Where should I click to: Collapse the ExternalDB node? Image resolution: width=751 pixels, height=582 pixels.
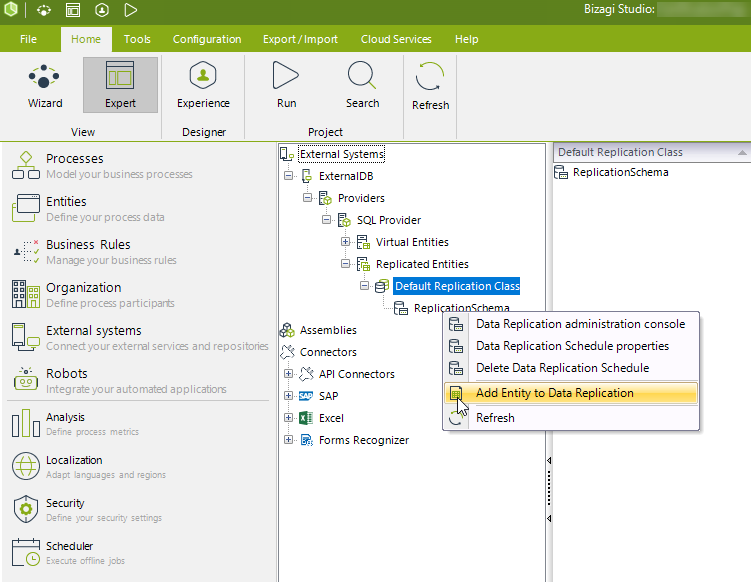tap(288, 176)
